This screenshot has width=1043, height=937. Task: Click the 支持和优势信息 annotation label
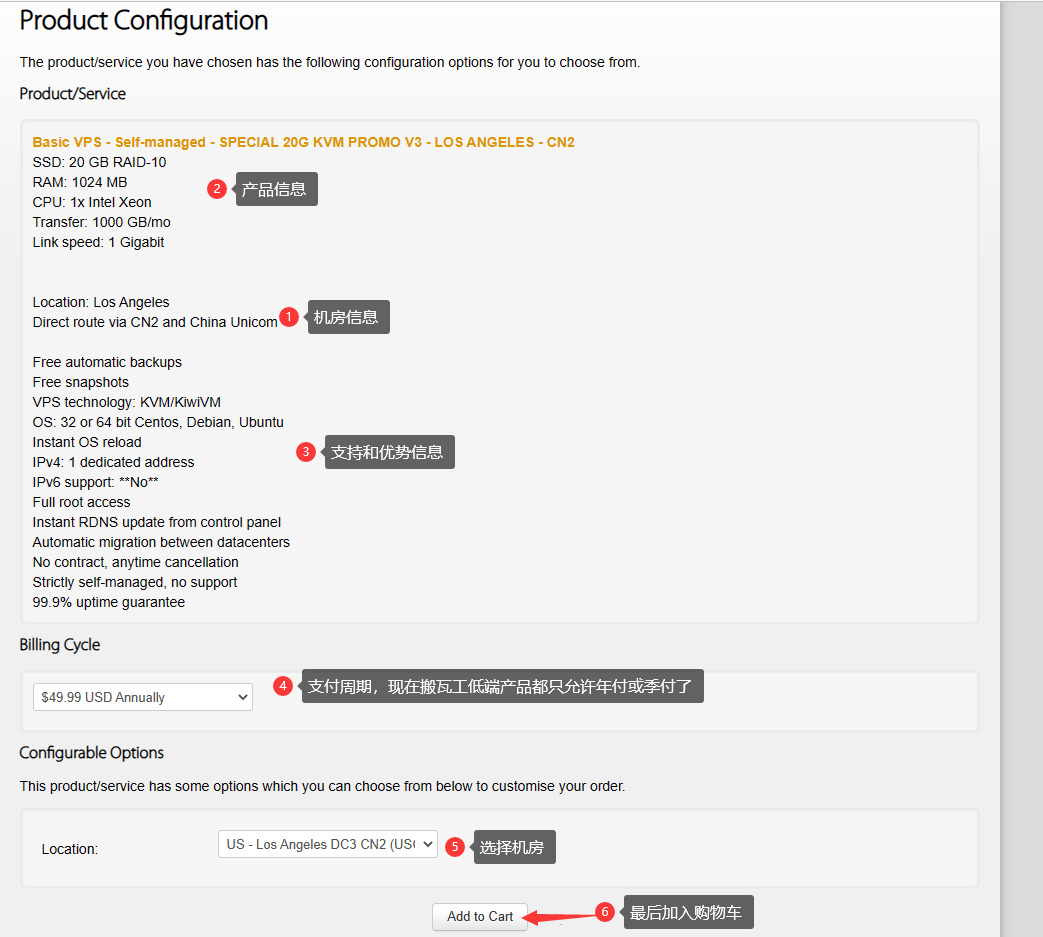coord(388,452)
